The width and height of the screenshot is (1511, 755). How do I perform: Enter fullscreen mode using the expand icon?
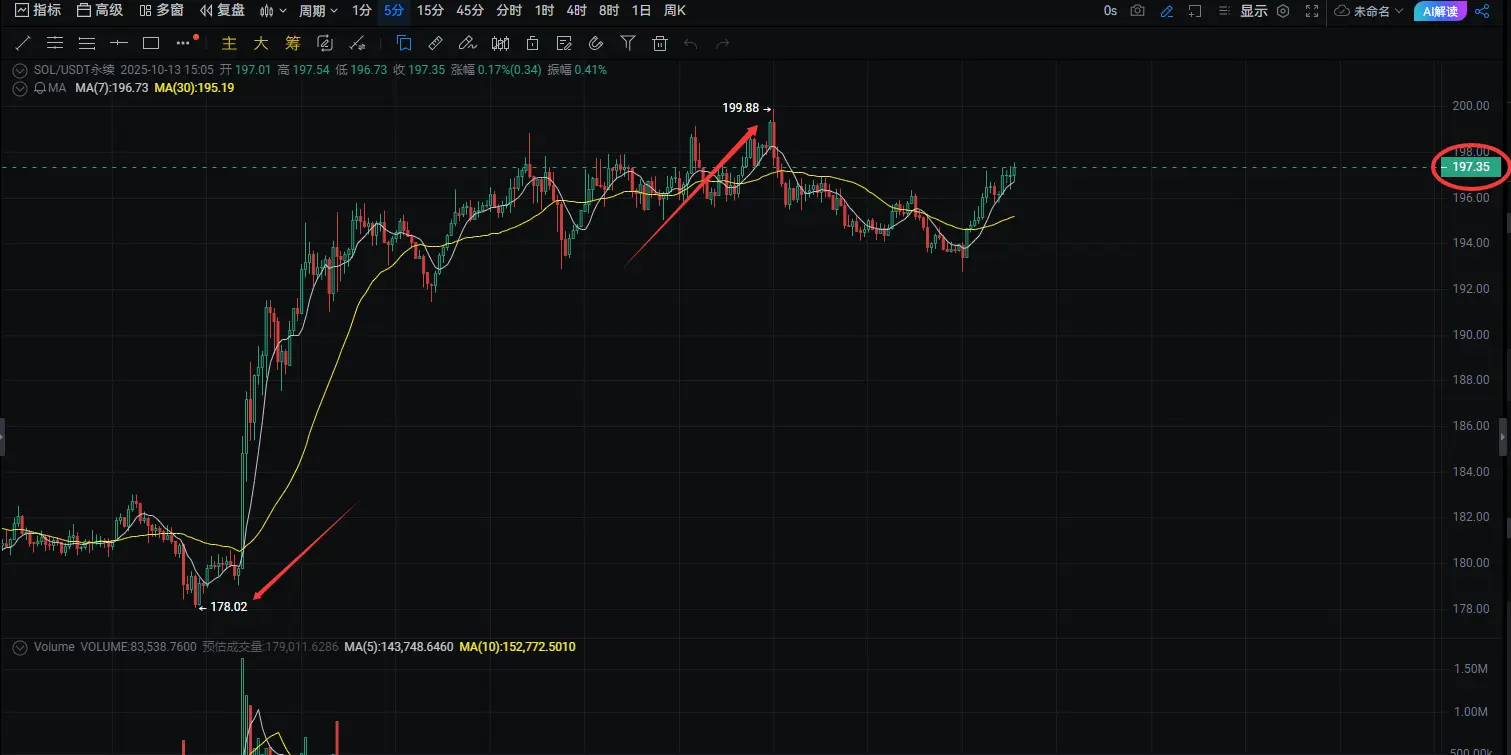[x=1312, y=11]
